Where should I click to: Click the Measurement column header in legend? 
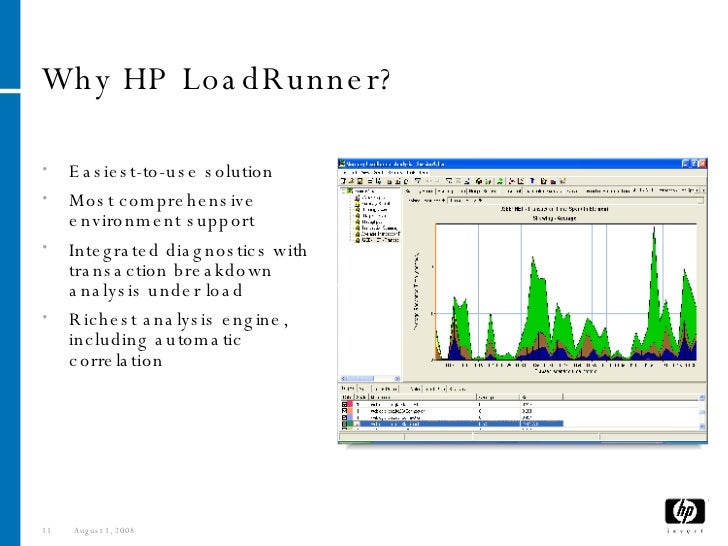[422, 397]
